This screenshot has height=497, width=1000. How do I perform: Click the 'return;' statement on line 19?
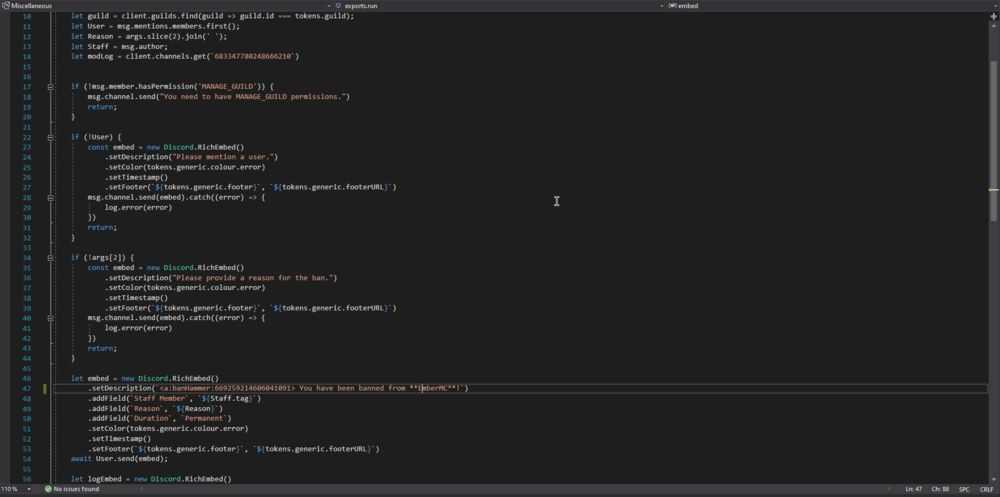tap(103, 107)
